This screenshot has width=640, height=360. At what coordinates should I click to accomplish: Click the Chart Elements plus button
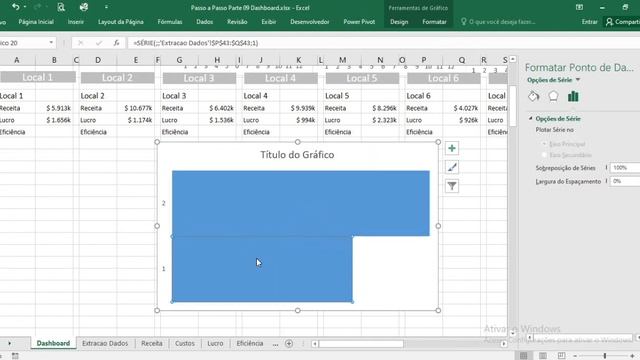[x=452, y=148]
